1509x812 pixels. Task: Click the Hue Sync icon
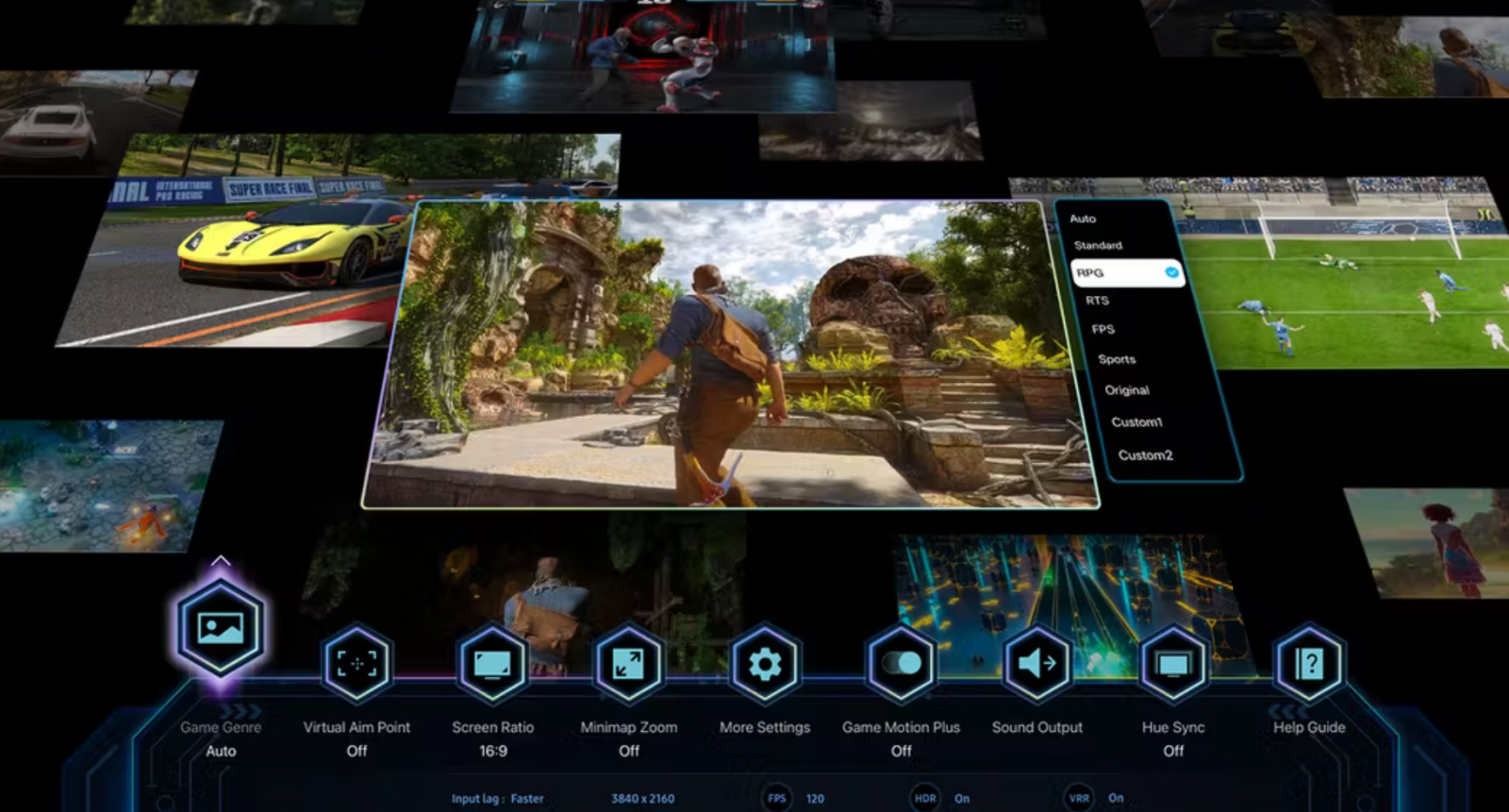point(1173,664)
